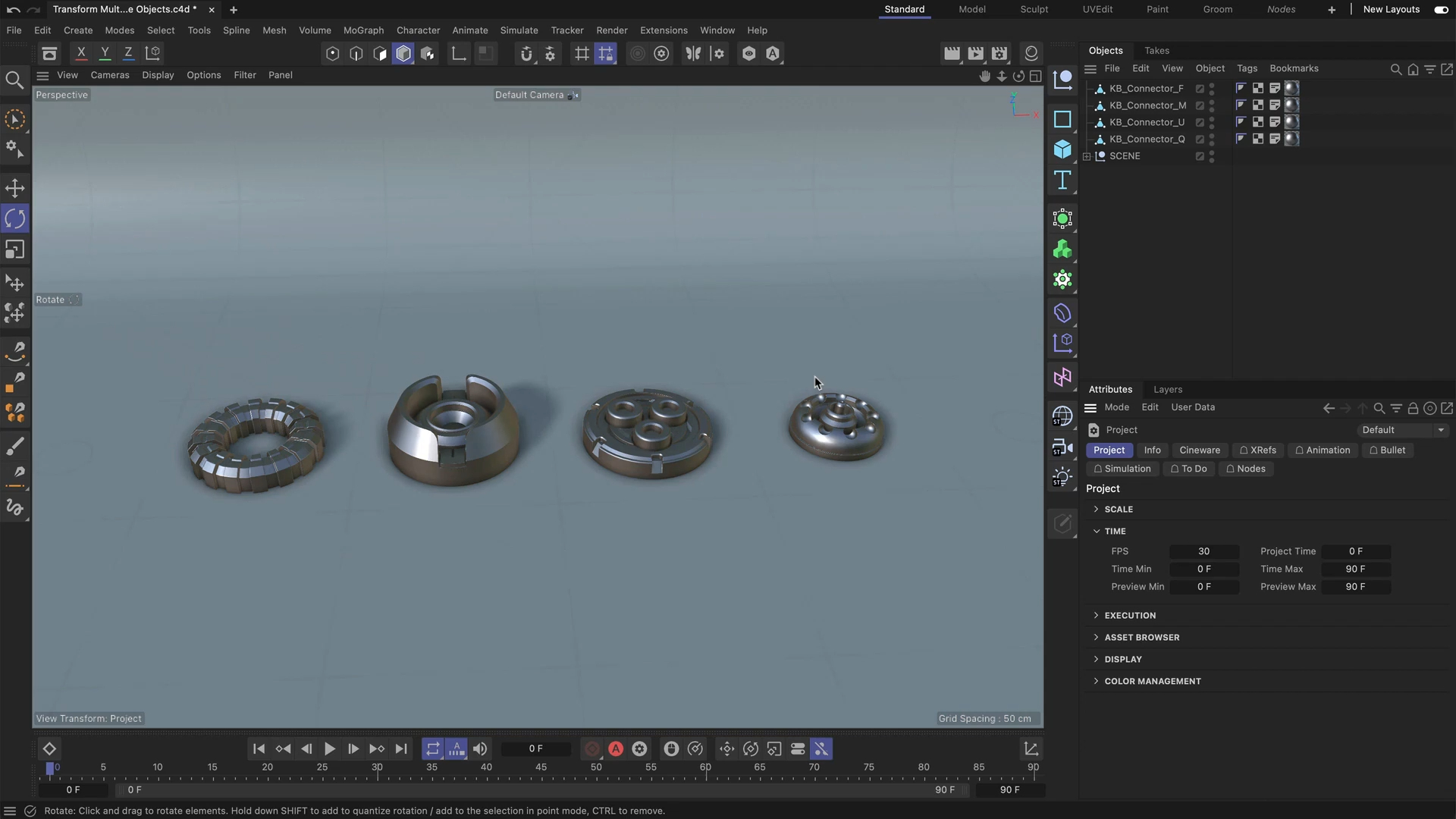Switch to the Takes tab
1456x819 pixels.
coord(1156,50)
